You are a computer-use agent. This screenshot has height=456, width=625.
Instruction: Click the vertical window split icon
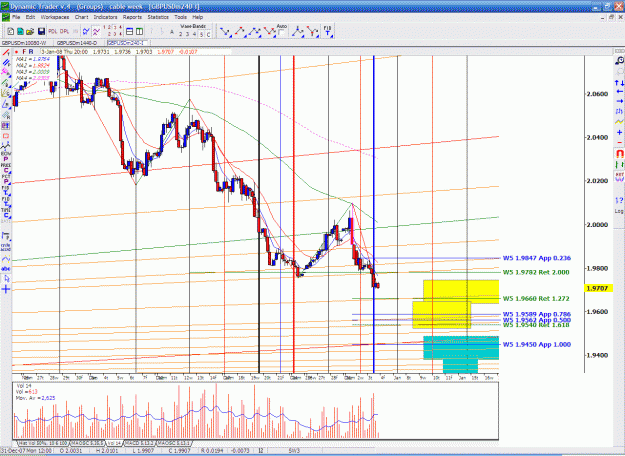(140, 31)
